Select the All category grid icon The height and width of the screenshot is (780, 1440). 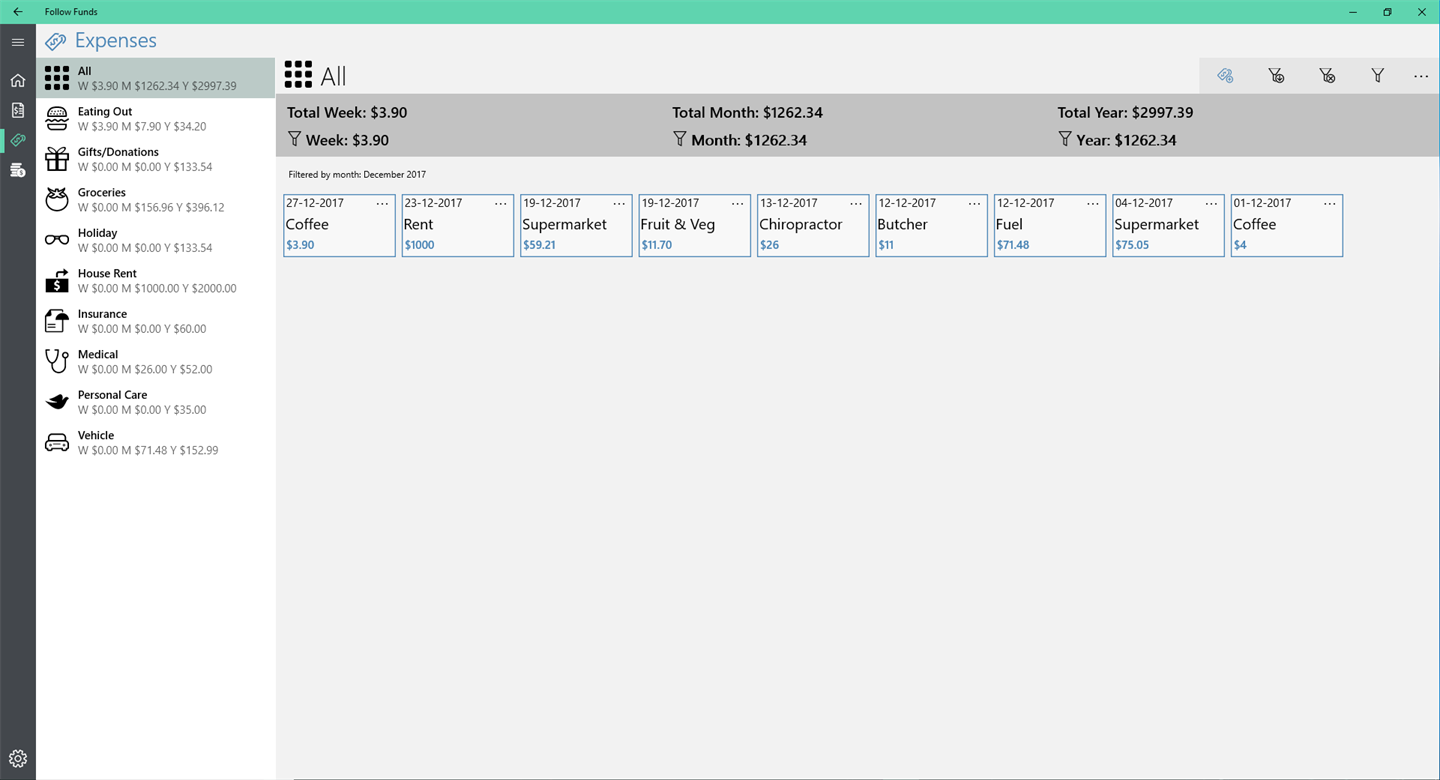pyautogui.click(x=57, y=78)
